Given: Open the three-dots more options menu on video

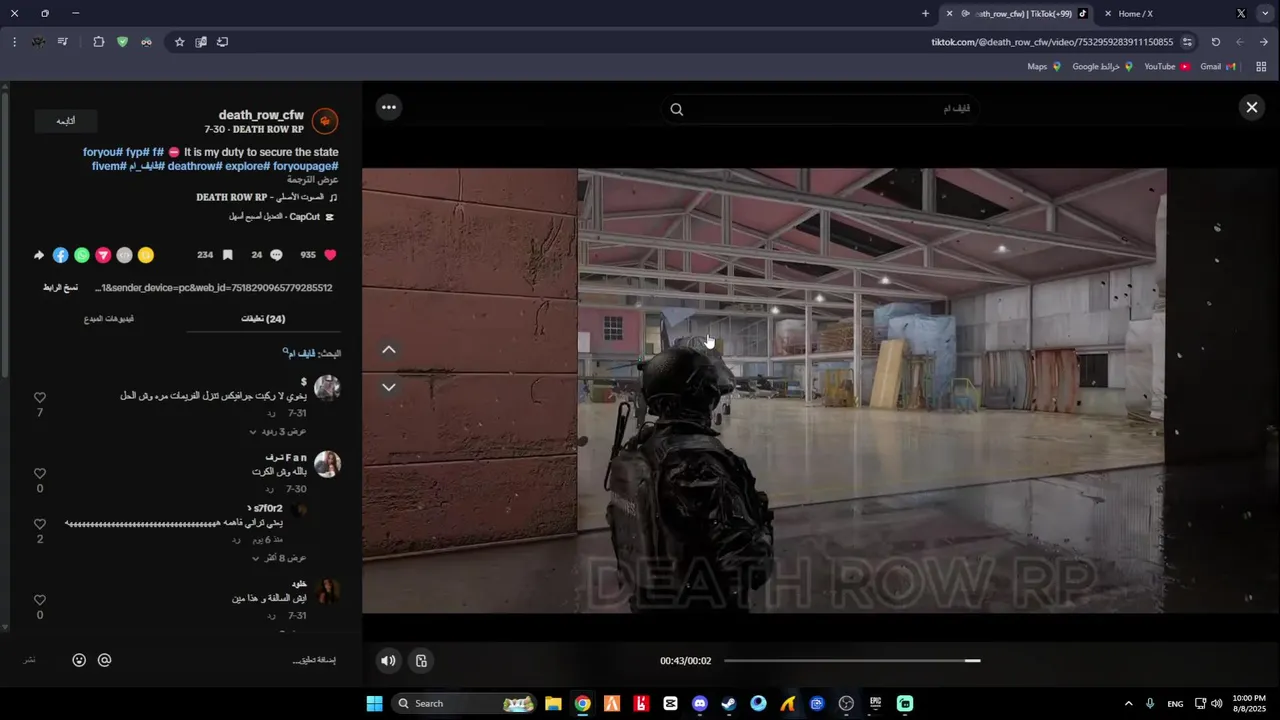Looking at the screenshot, I should point(389,107).
